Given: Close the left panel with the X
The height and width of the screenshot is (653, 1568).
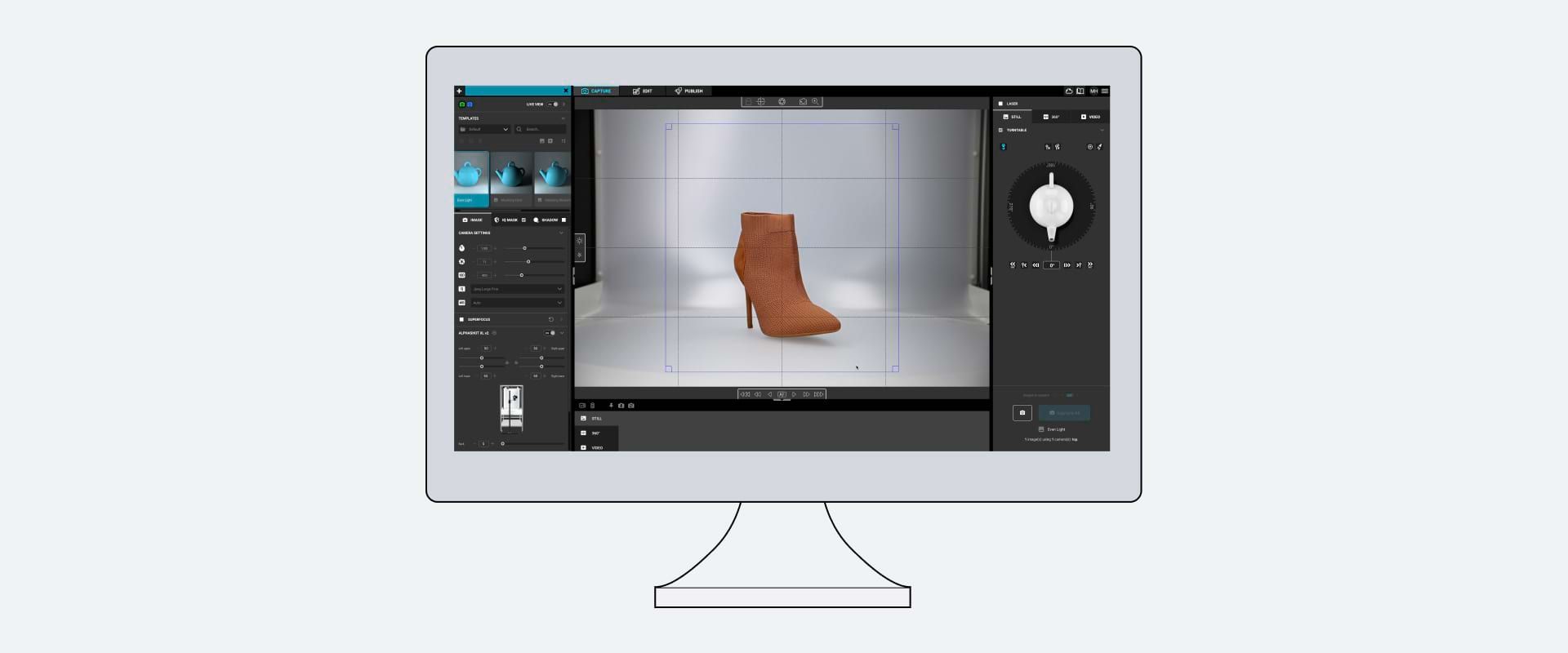Looking at the screenshot, I should click(565, 91).
